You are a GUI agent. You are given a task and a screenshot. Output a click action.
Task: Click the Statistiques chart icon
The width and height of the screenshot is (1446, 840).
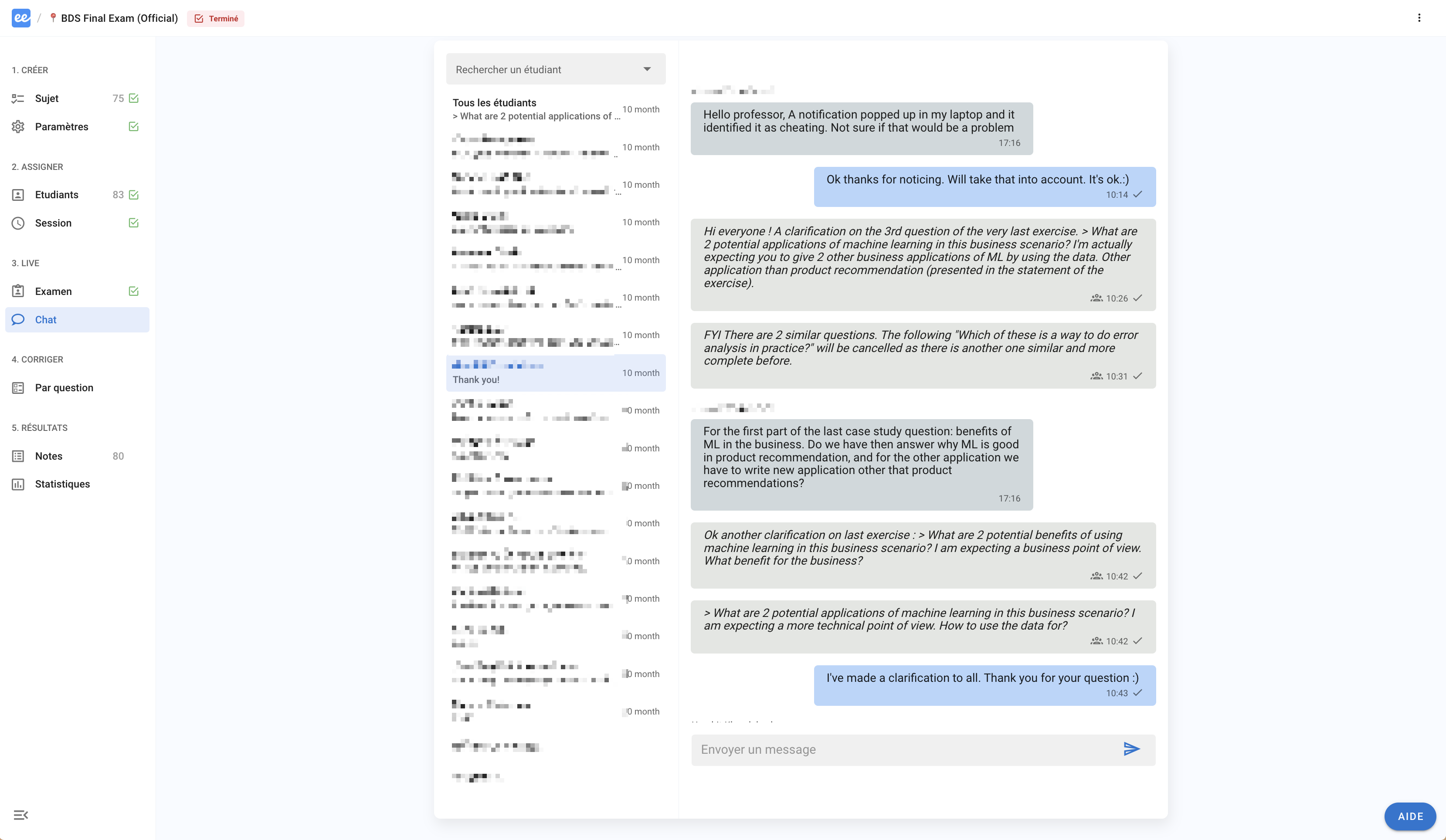tap(18, 484)
